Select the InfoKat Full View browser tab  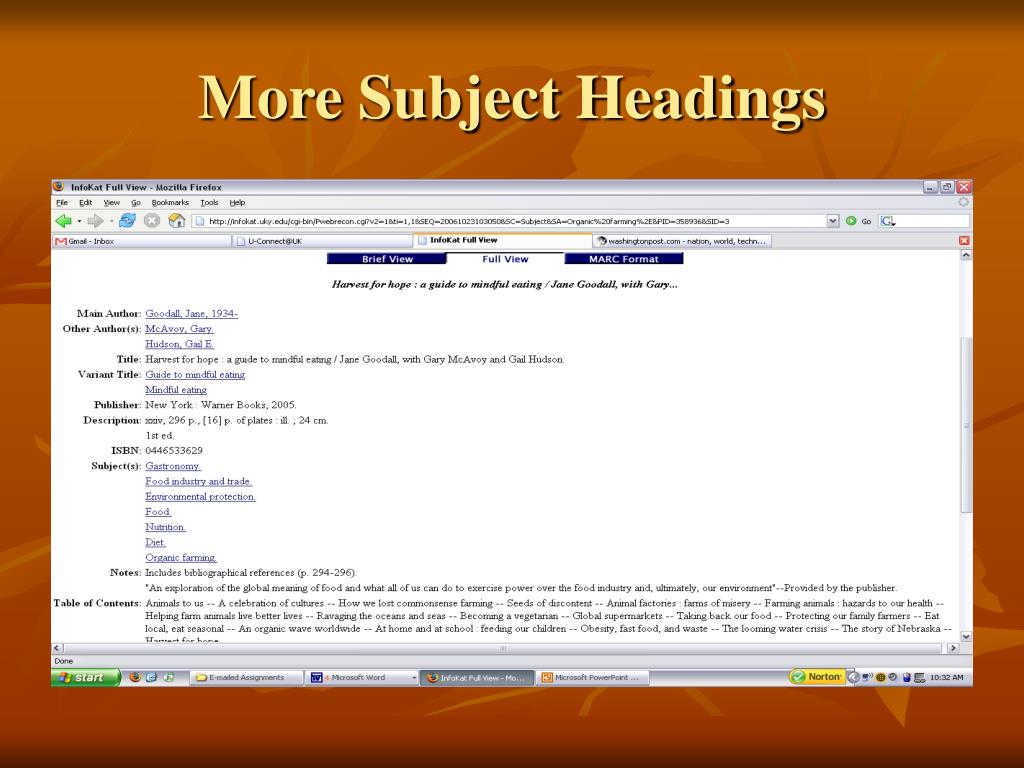tap(503, 240)
